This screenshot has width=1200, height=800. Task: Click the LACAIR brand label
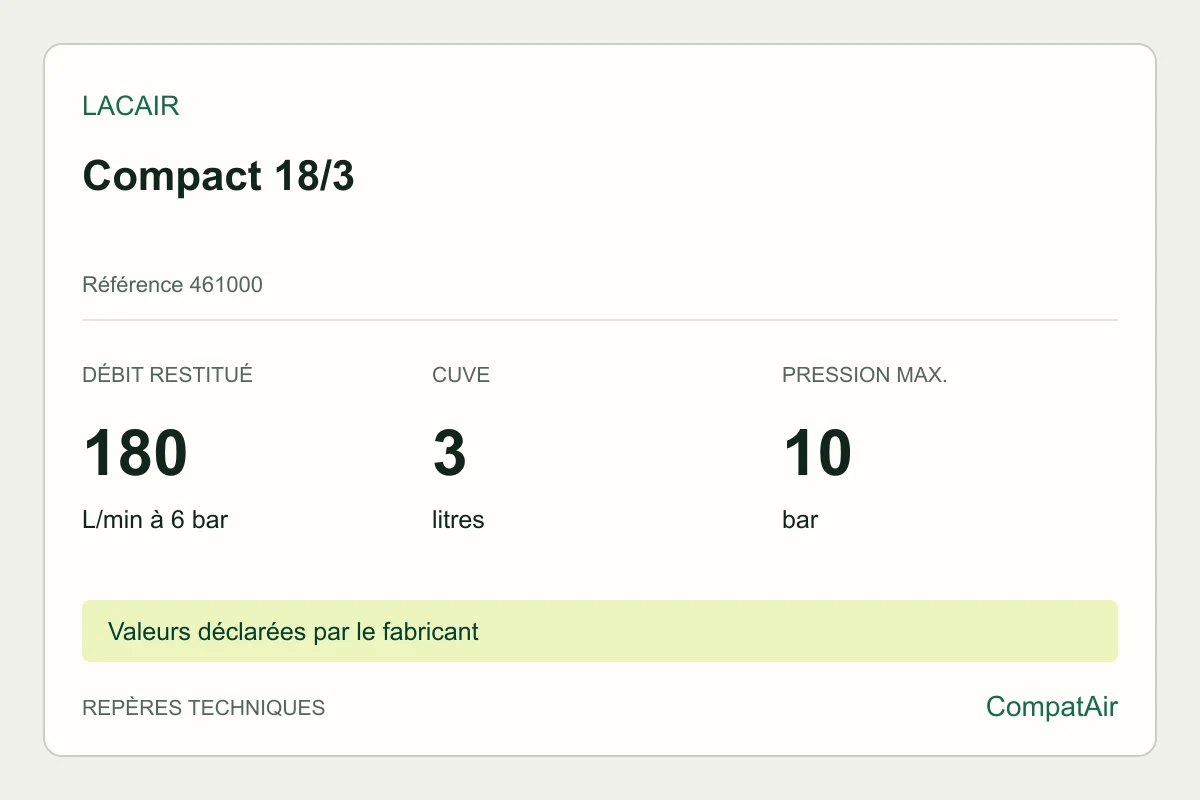131,107
